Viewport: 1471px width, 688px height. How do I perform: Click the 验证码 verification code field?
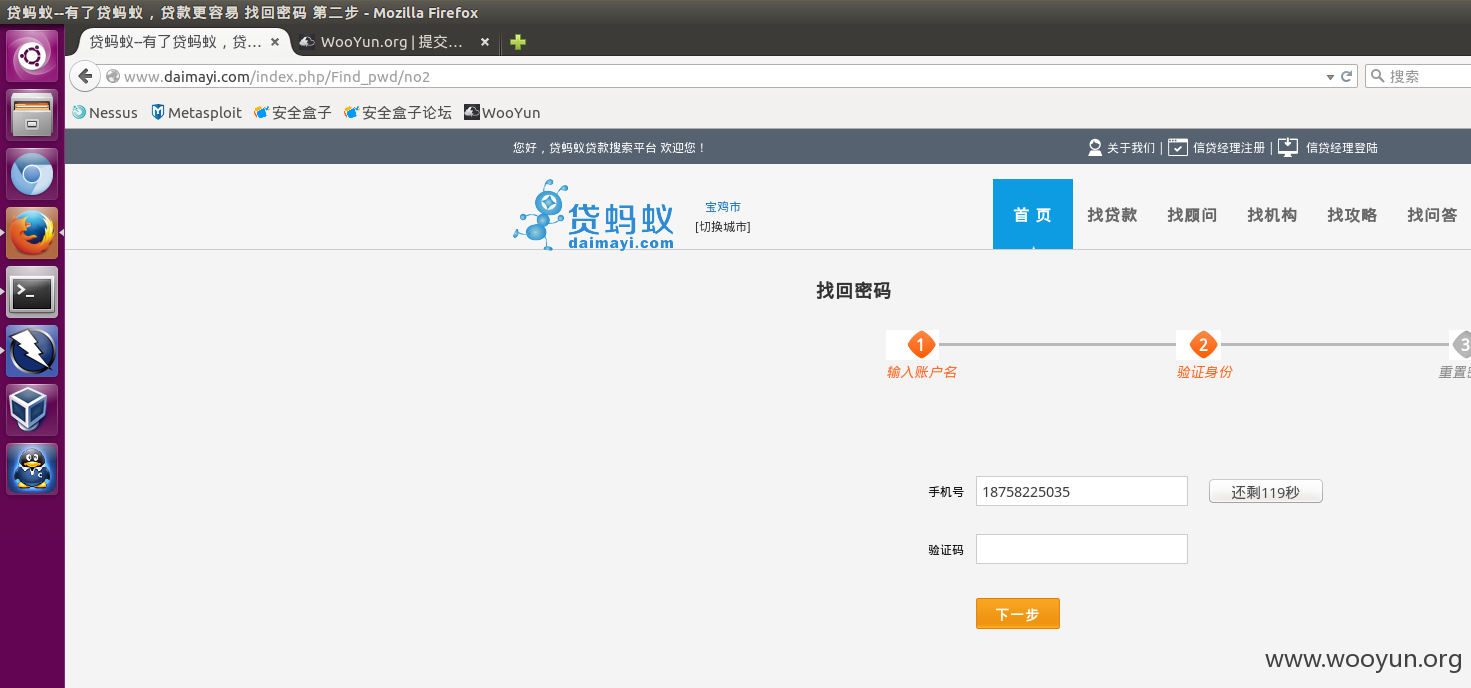[1082, 549]
